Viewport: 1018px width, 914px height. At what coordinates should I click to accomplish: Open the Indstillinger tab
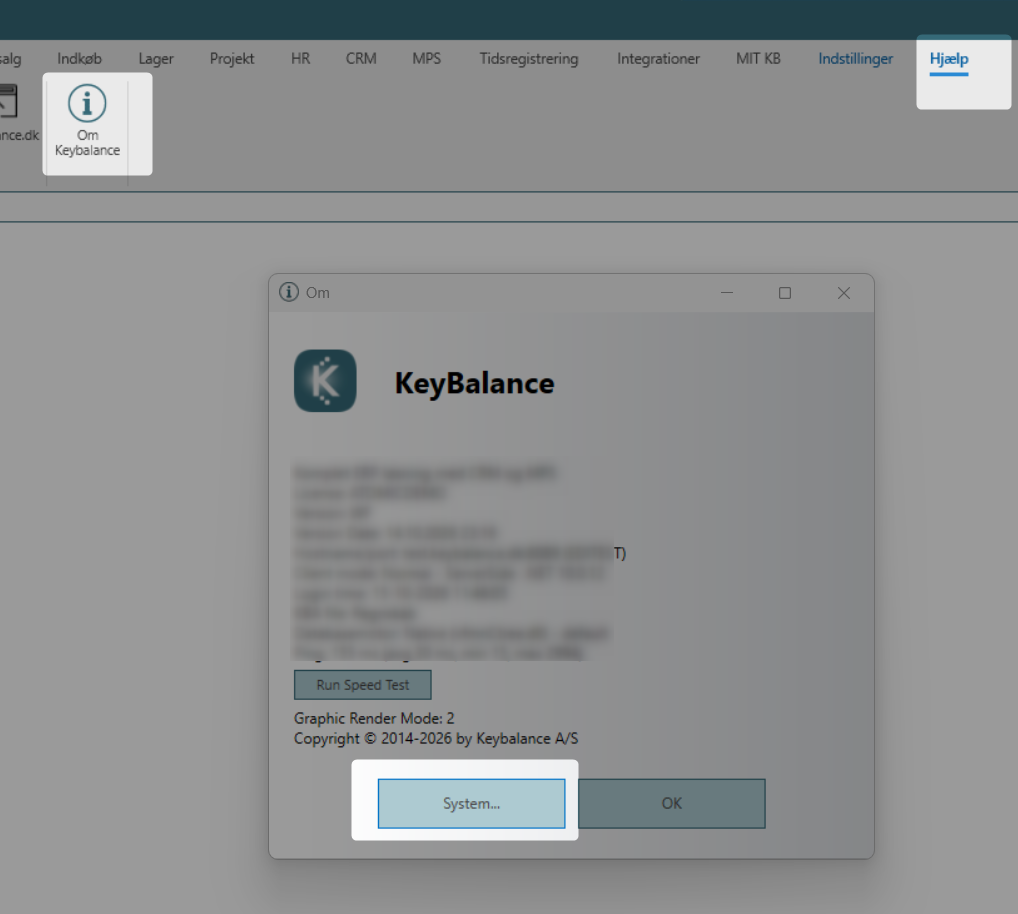855,59
